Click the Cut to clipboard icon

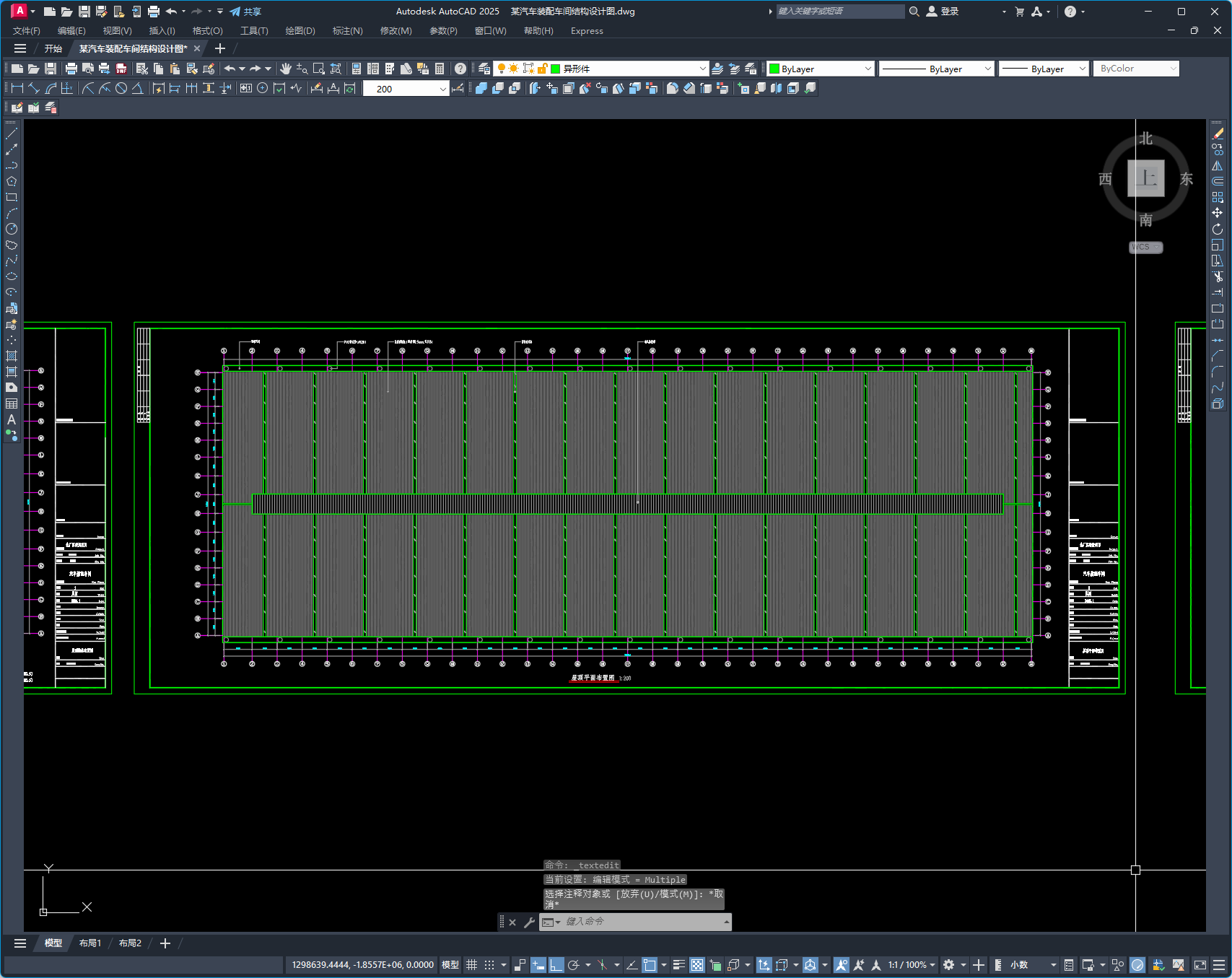[x=142, y=69]
